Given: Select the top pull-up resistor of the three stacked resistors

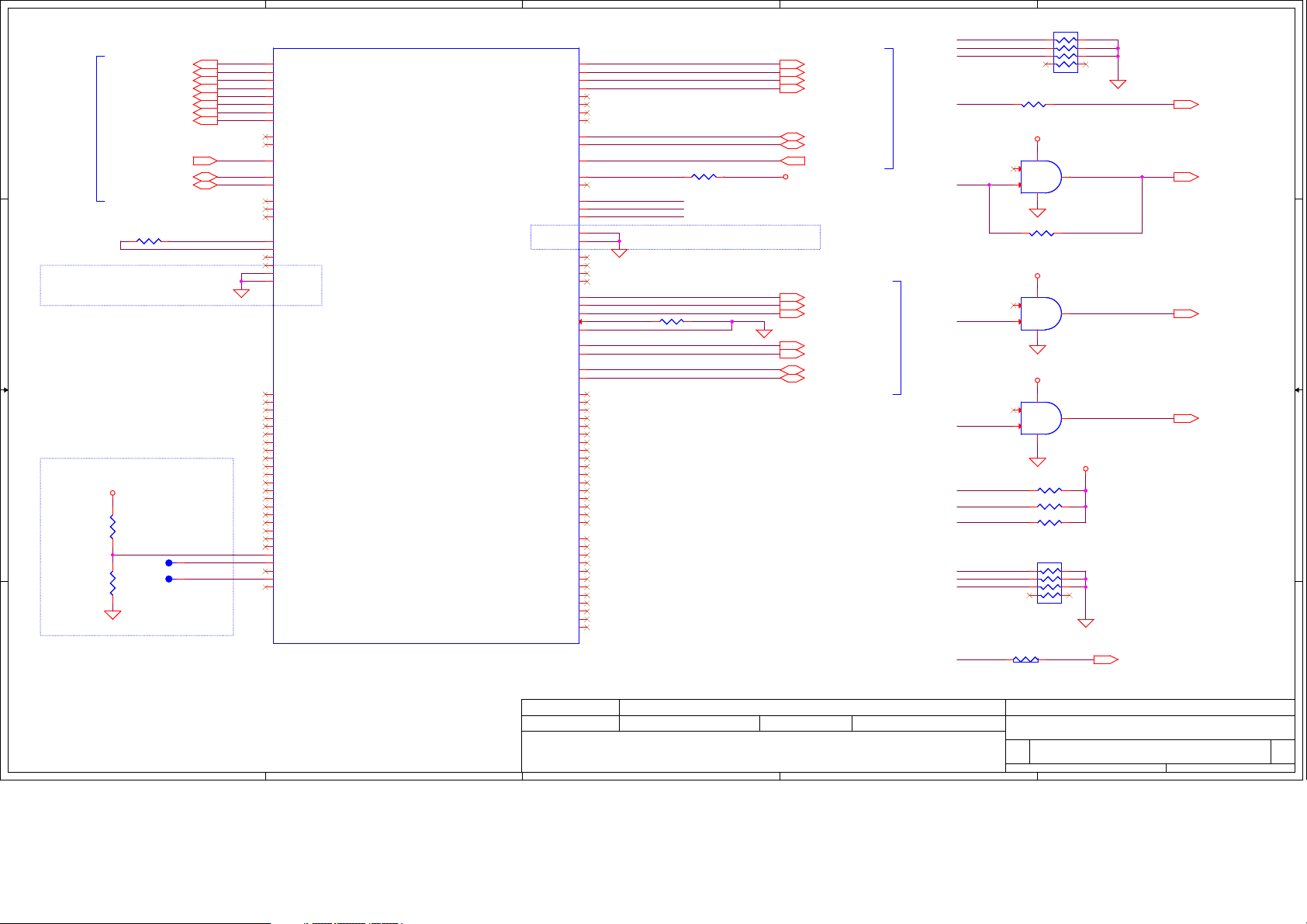Looking at the screenshot, I should [x=1049, y=490].
